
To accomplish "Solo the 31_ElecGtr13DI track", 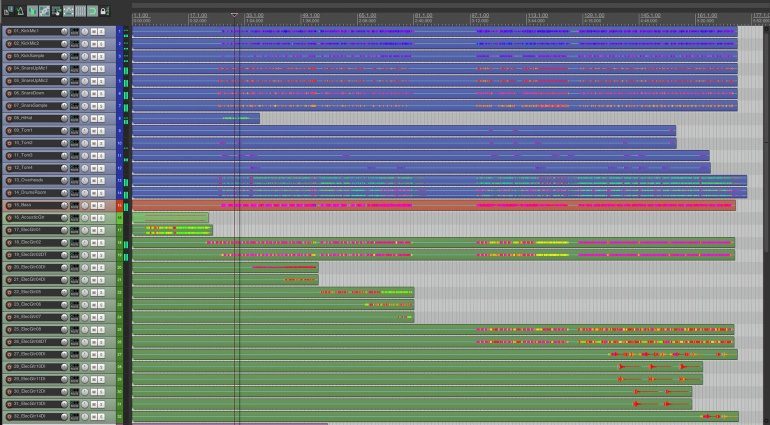I will (x=101, y=404).
